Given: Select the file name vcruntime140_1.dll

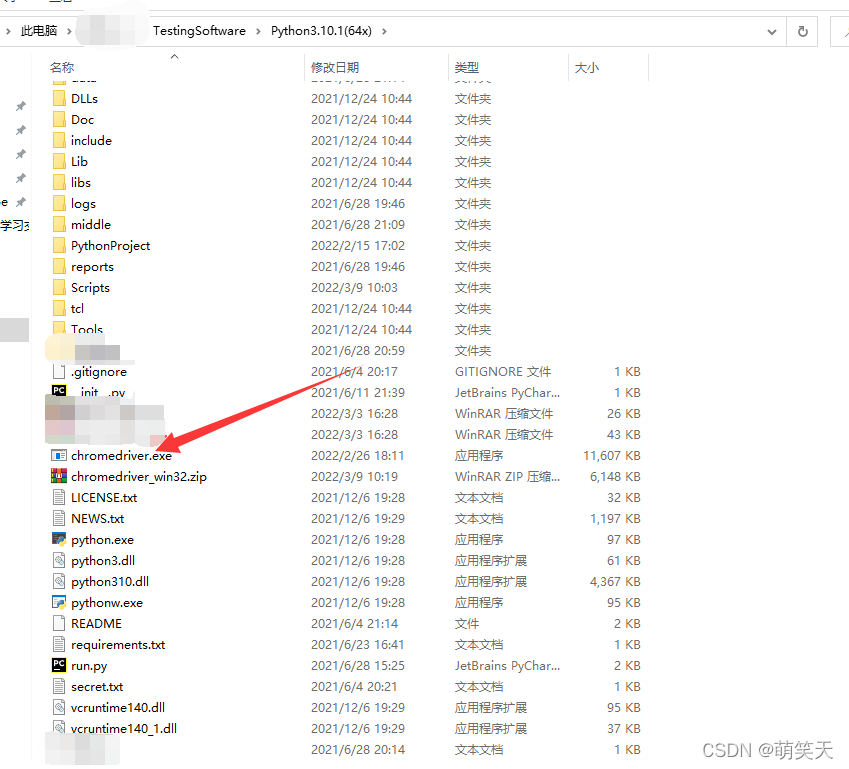Looking at the screenshot, I should [123, 729].
